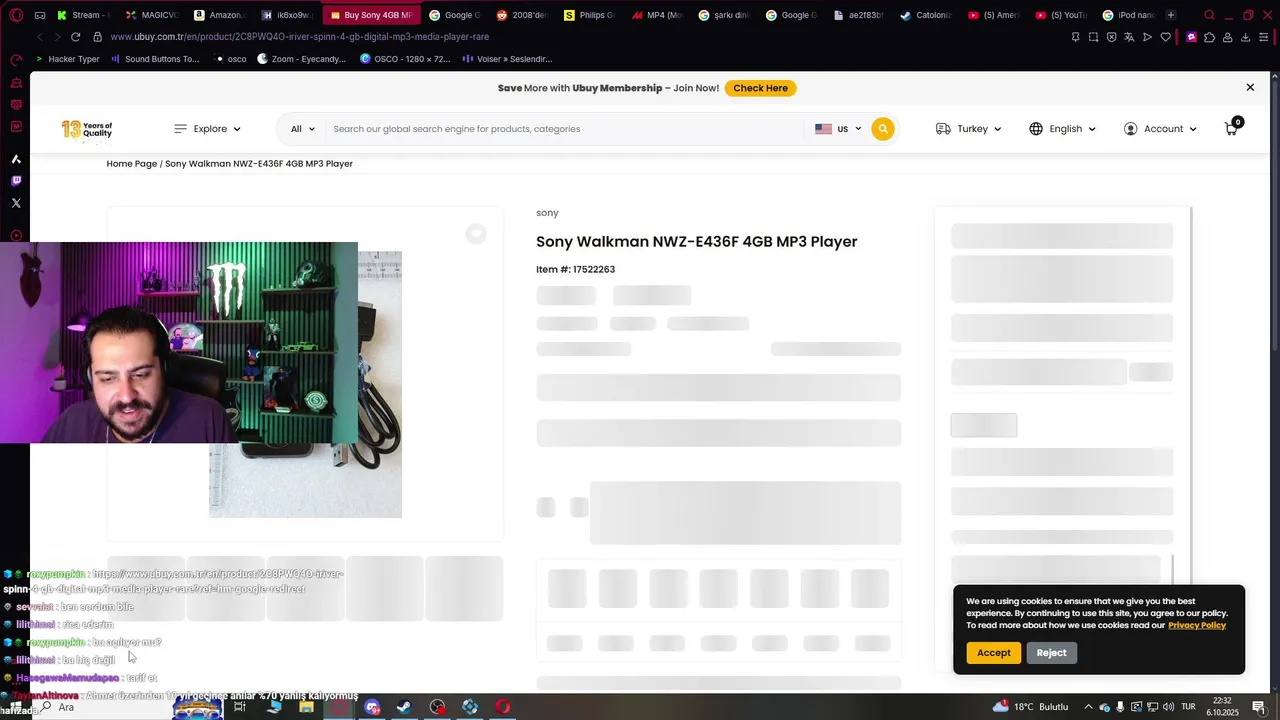Click the product title Sony Walkman NWZ-E436F

[697, 242]
